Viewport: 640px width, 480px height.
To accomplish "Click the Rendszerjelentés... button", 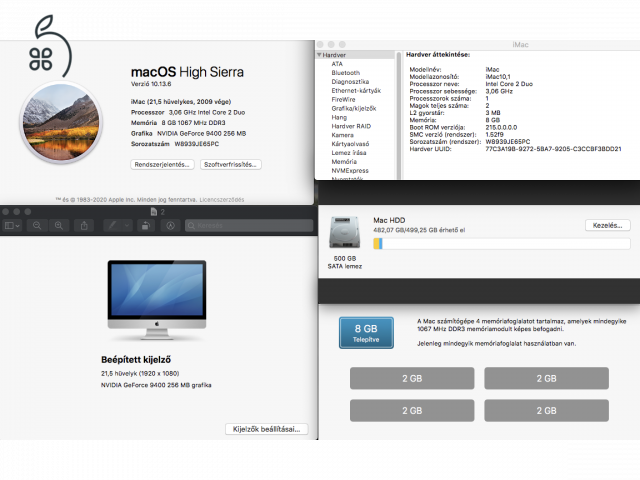I will click(162, 164).
